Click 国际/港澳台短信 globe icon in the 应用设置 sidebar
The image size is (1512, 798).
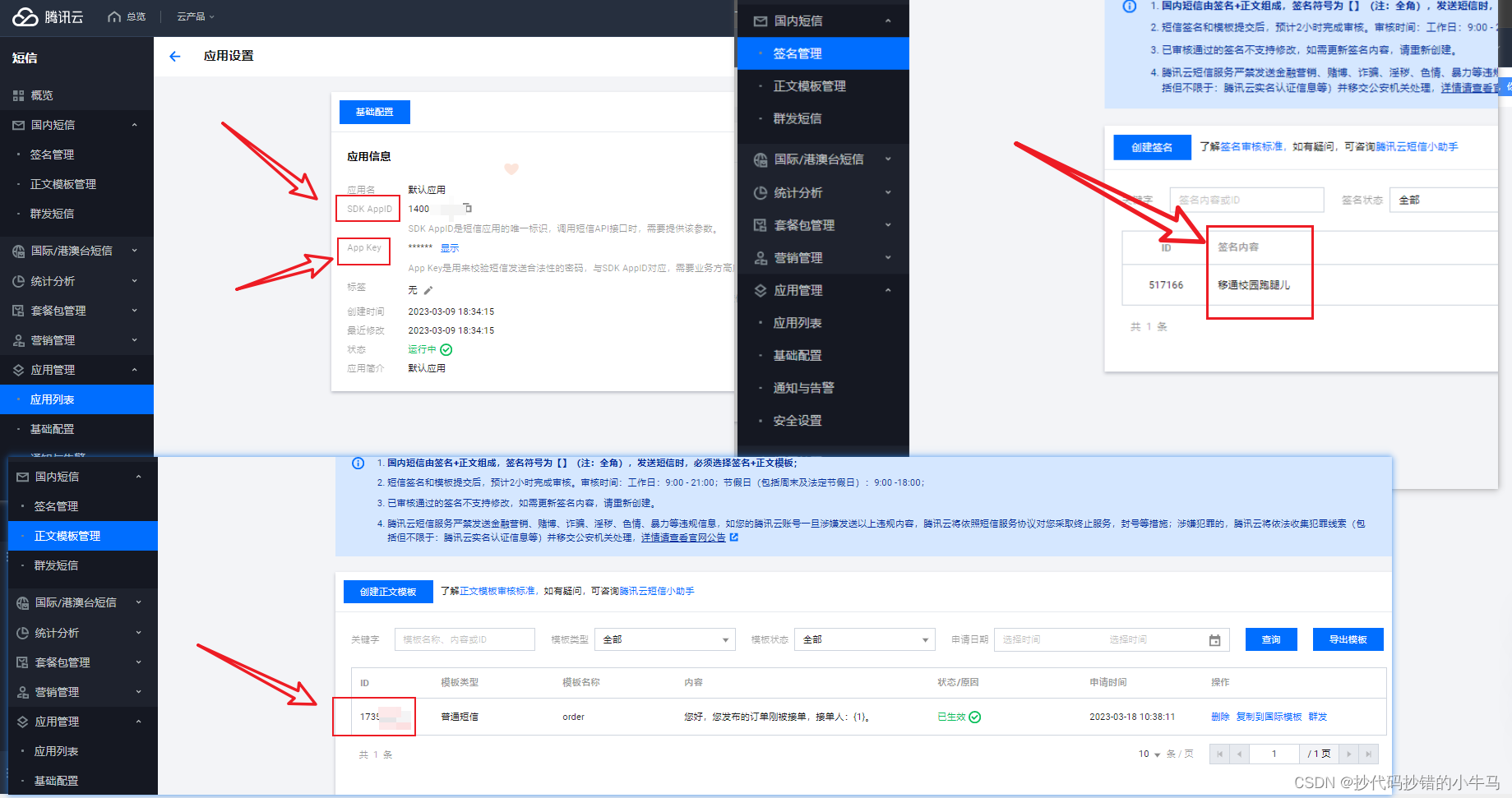[18, 251]
